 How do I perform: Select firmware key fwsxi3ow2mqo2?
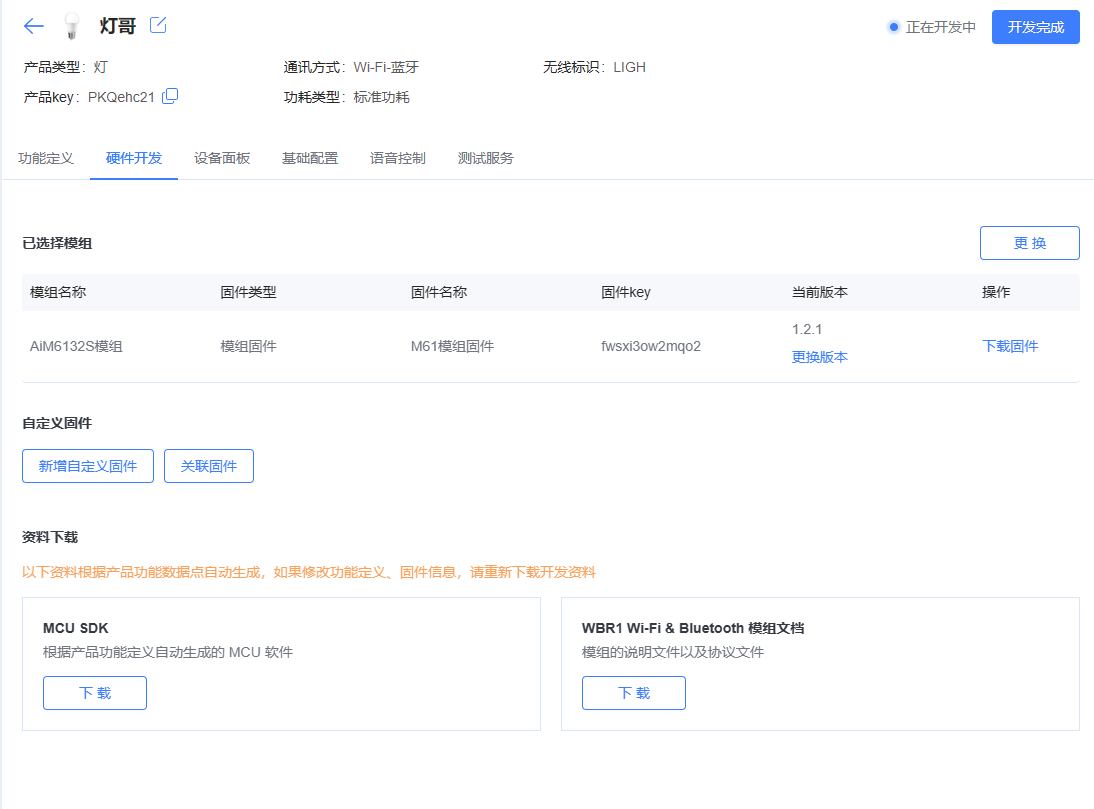click(651, 346)
